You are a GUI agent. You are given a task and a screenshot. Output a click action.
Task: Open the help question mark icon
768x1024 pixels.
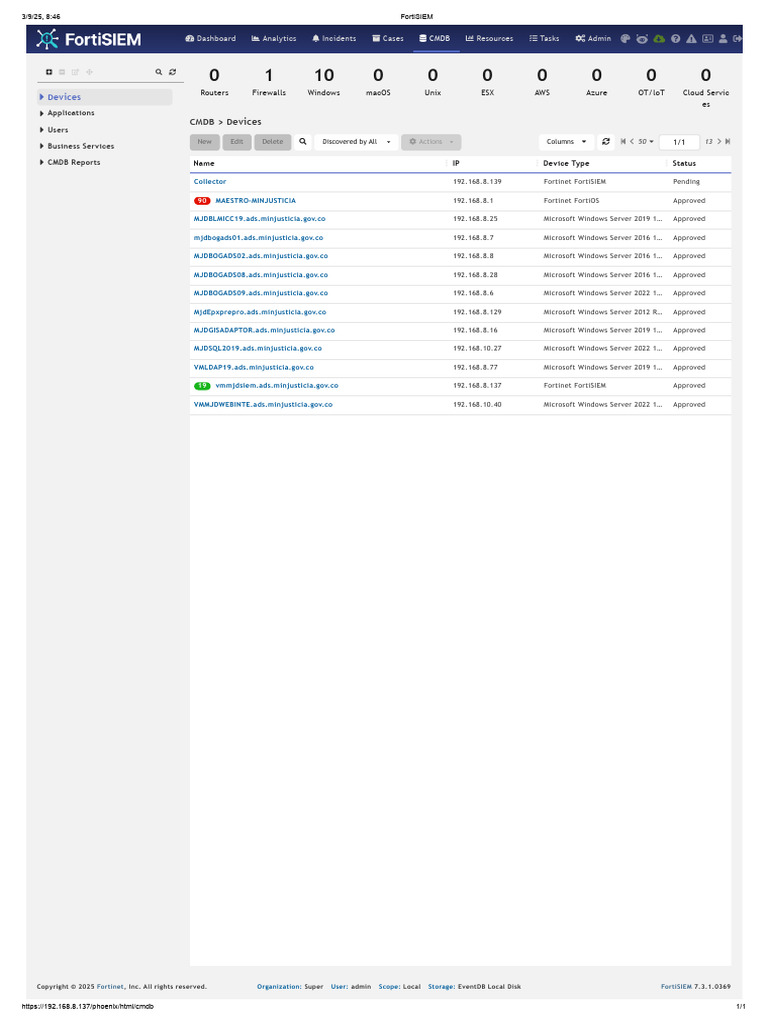coord(675,39)
